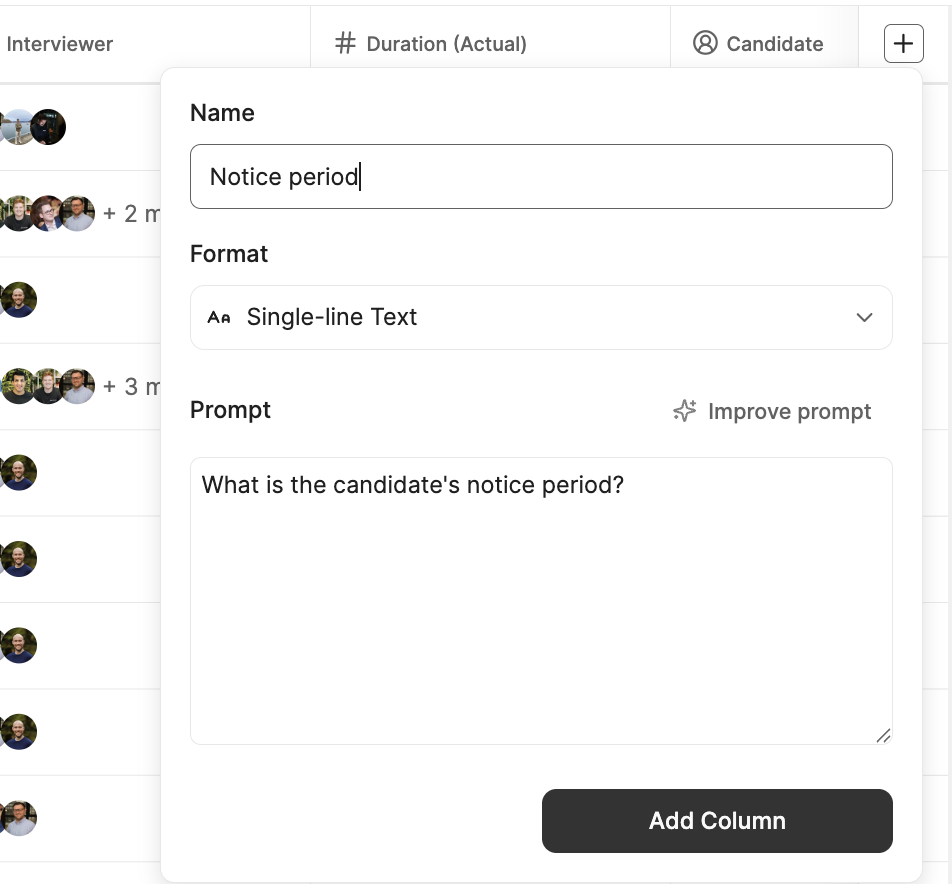Image resolution: width=952 pixels, height=884 pixels.
Task: Click the sparkle icon next to Improve prompt
Action: (x=684, y=410)
